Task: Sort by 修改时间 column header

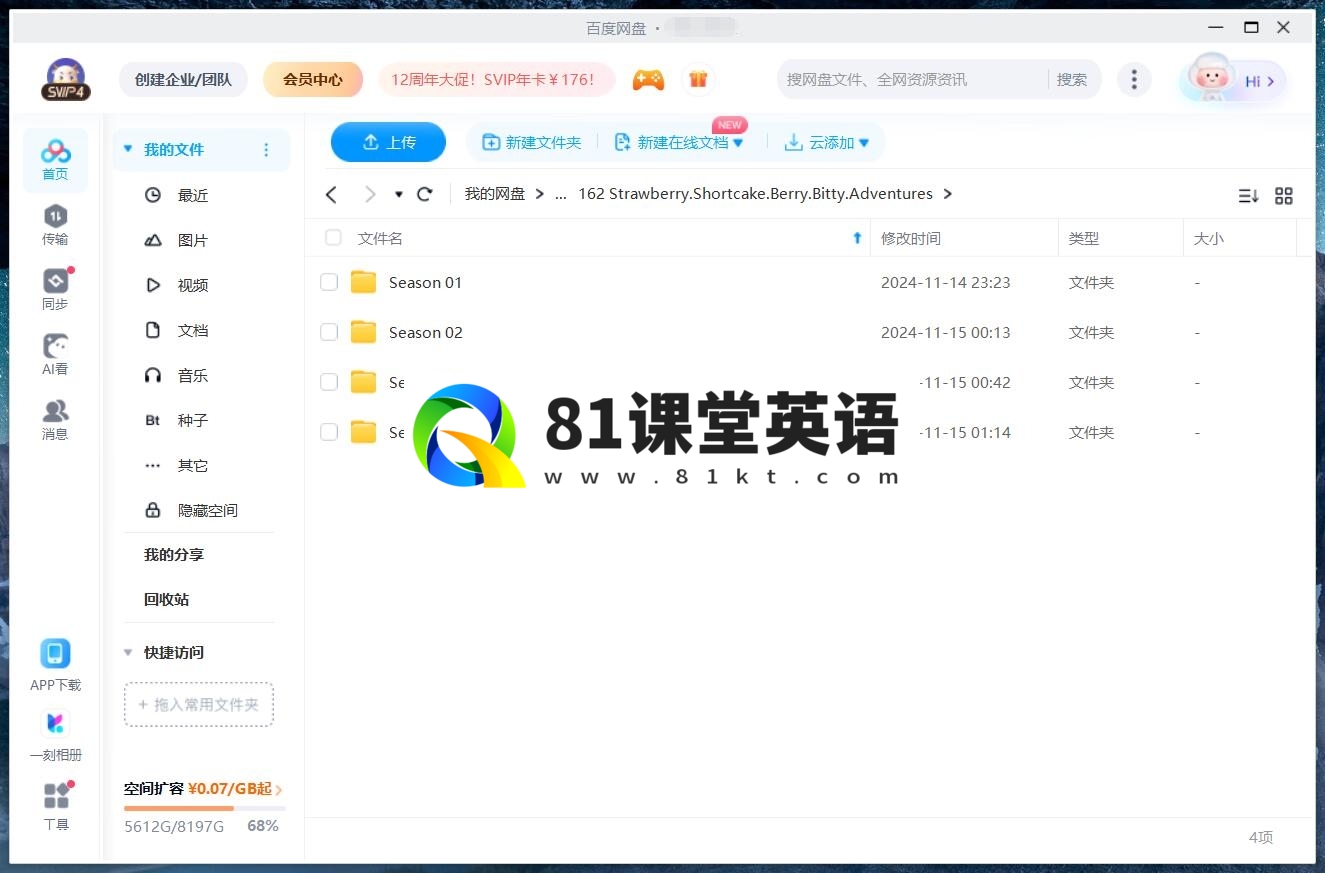Action: click(x=911, y=238)
